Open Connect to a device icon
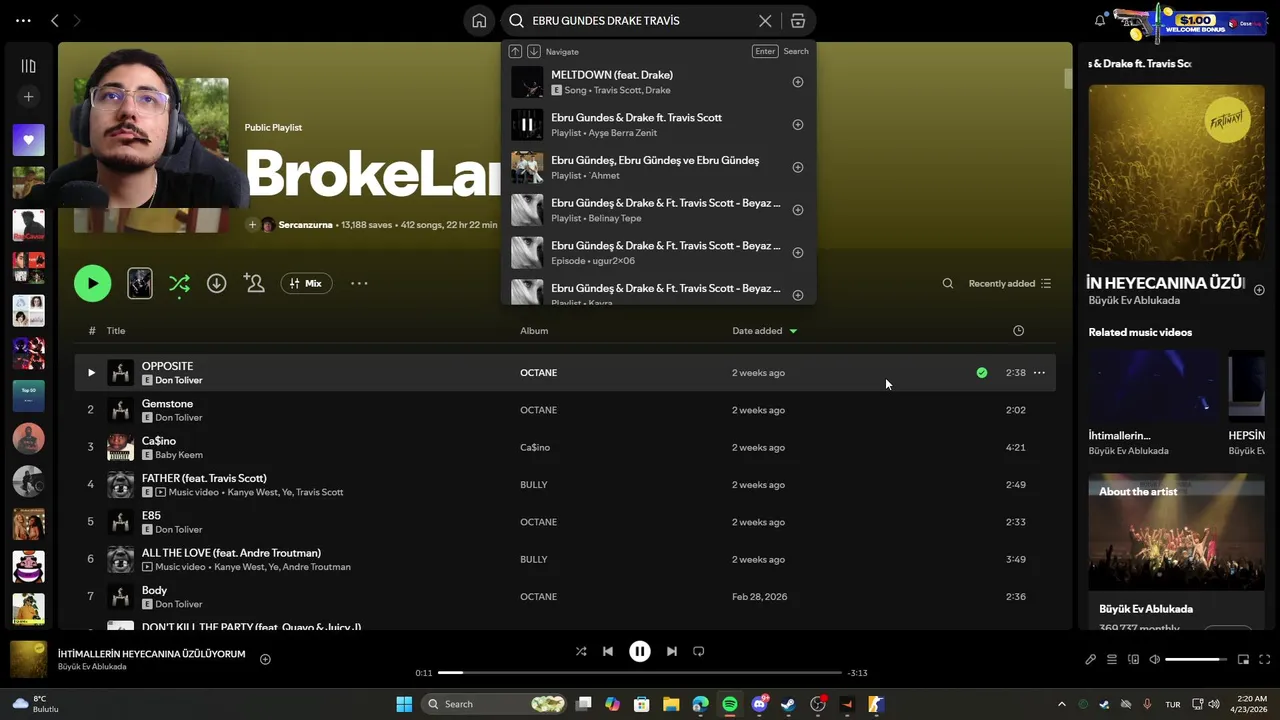 coord(1133,660)
